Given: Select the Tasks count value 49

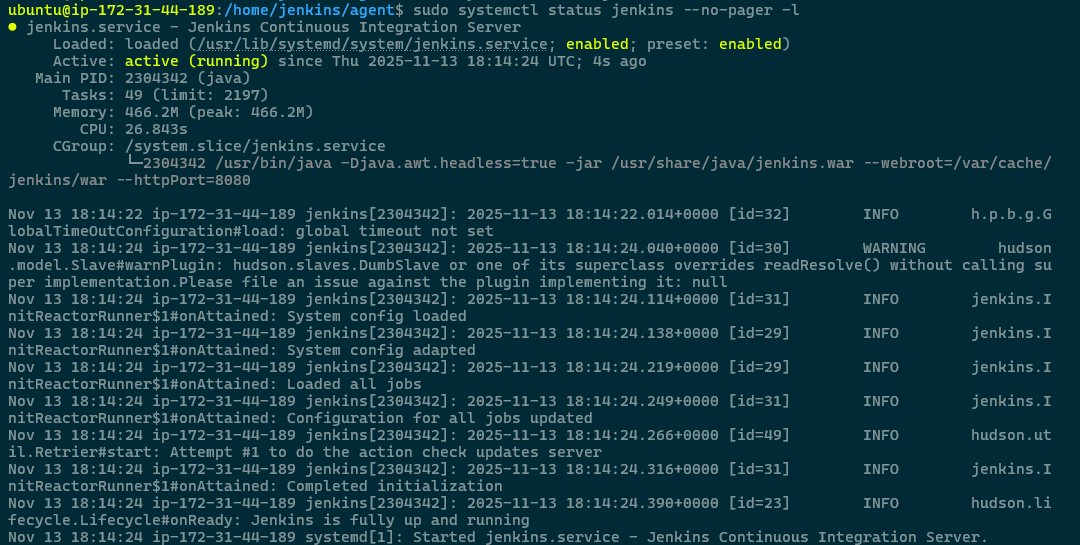Looking at the screenshot, I should point(134,95).
